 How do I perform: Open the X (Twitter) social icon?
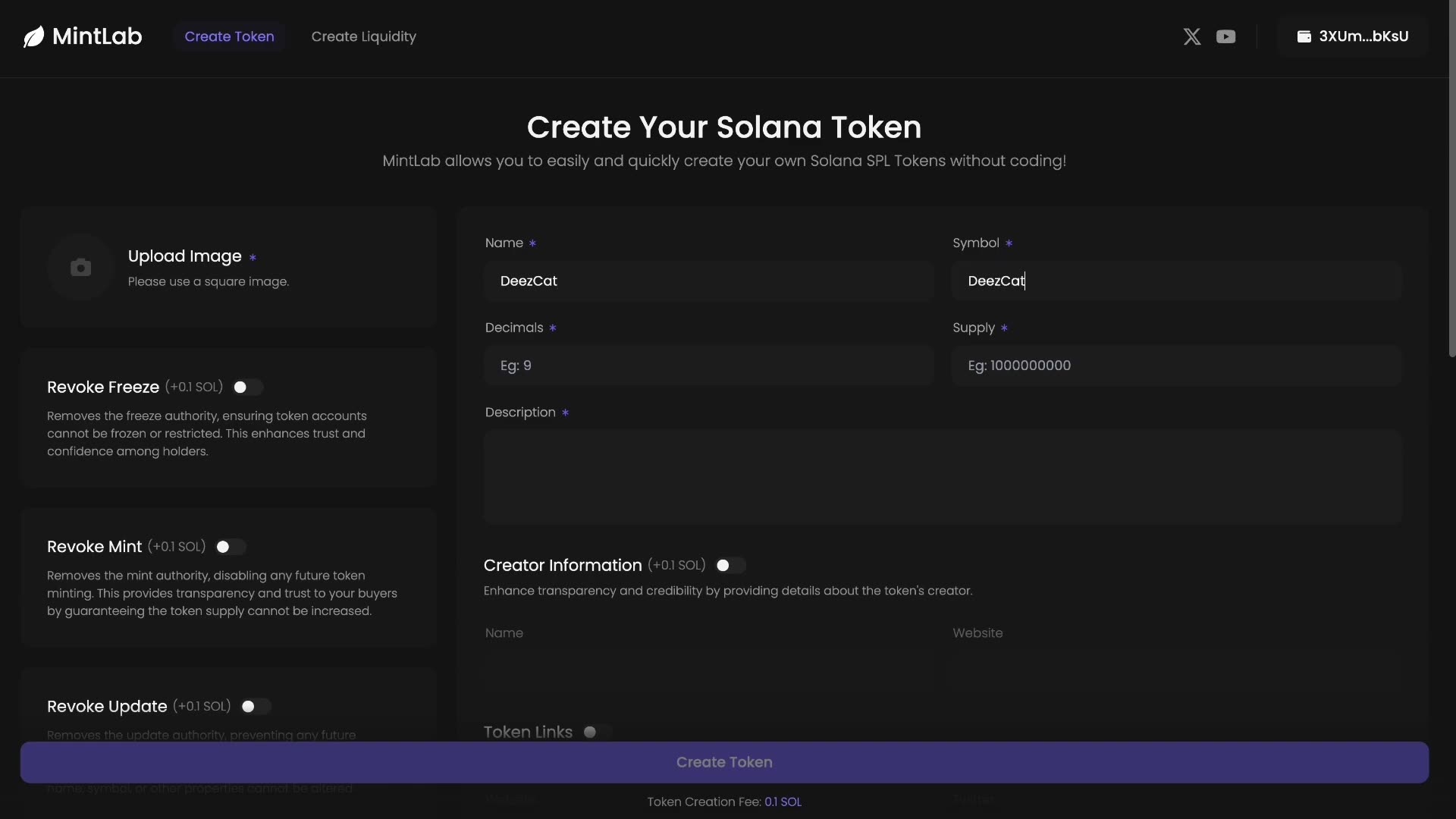(x=1191, y=36)
